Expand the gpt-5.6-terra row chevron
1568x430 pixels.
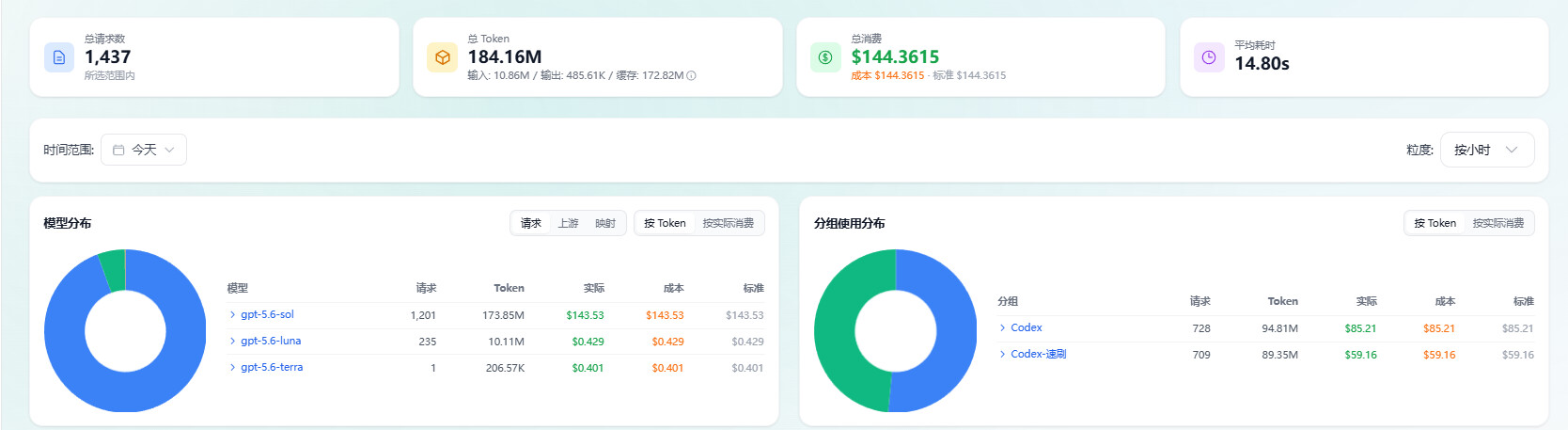232,368
